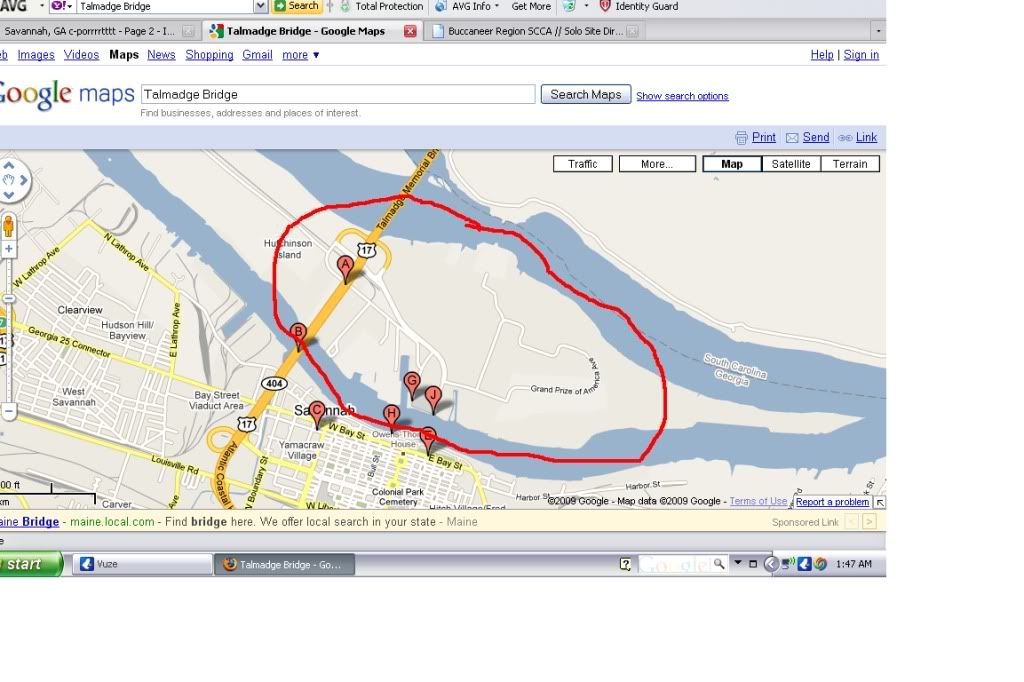This screenshot has width=1024, height=682.
Task: Open the More... map layers dropdown
Action: (656, 164)
